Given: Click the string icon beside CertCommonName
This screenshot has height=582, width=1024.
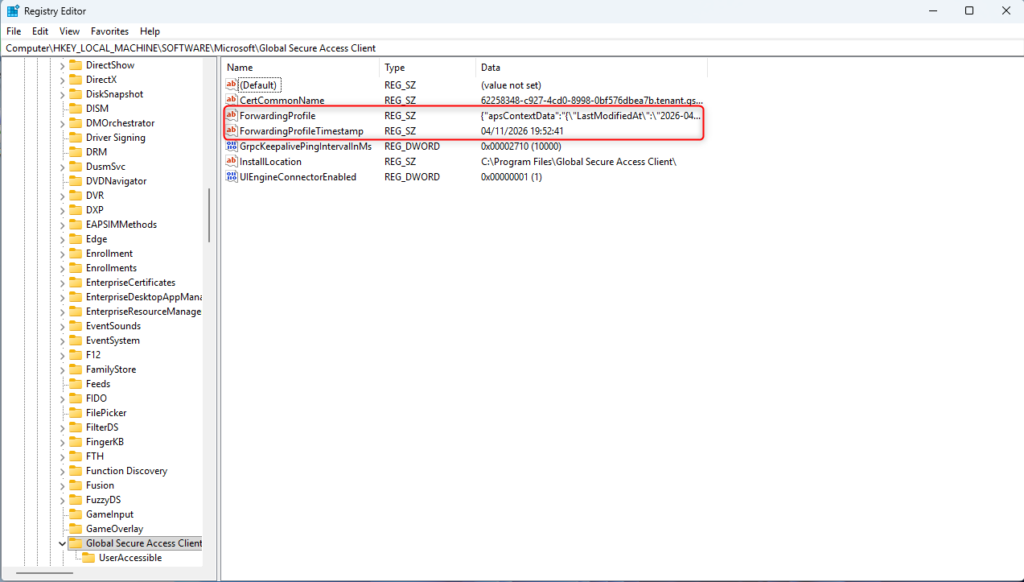Looking at the screenshot, I should 231,101.
